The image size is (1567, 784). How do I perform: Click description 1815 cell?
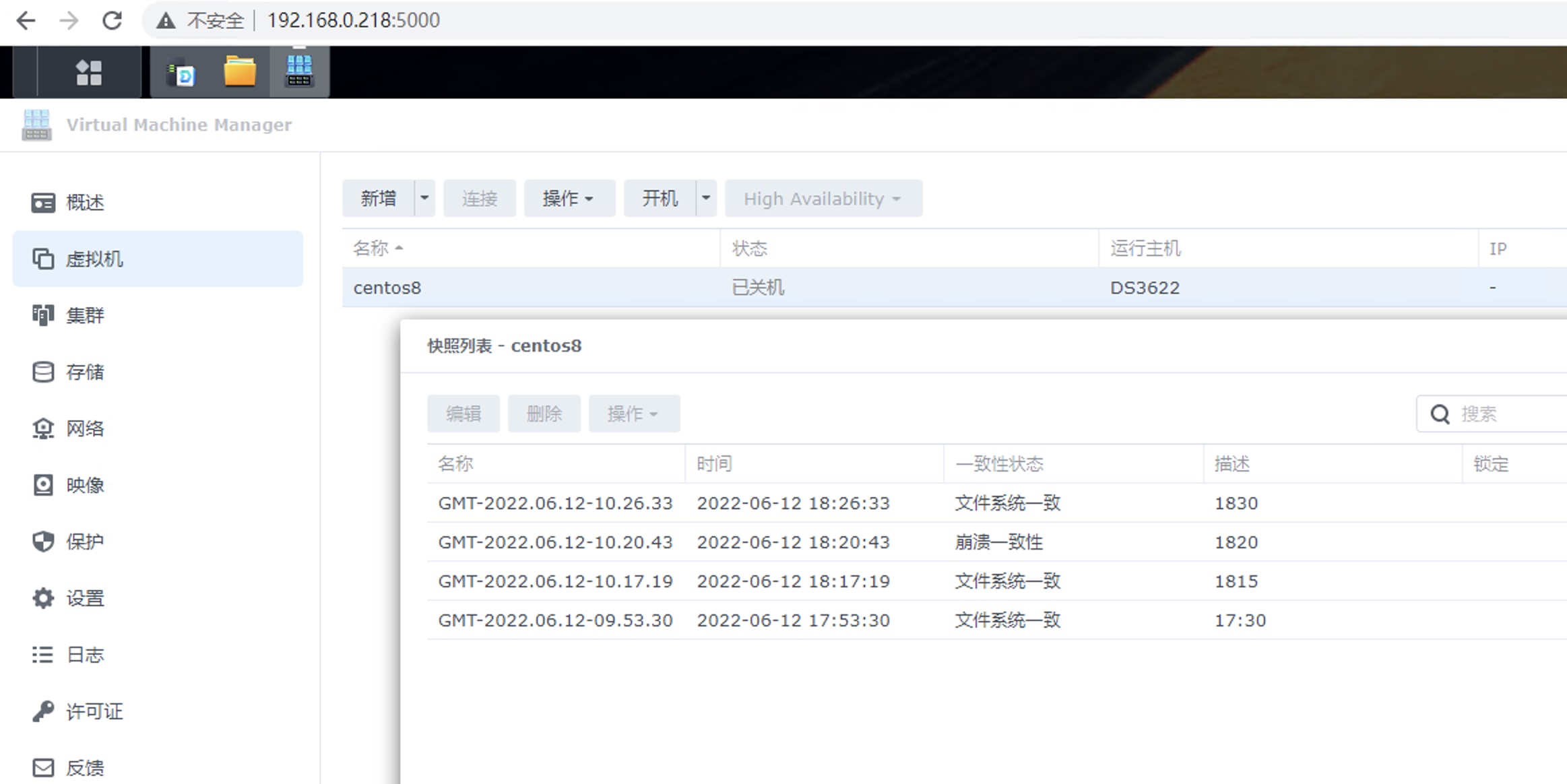[1236, 581]
